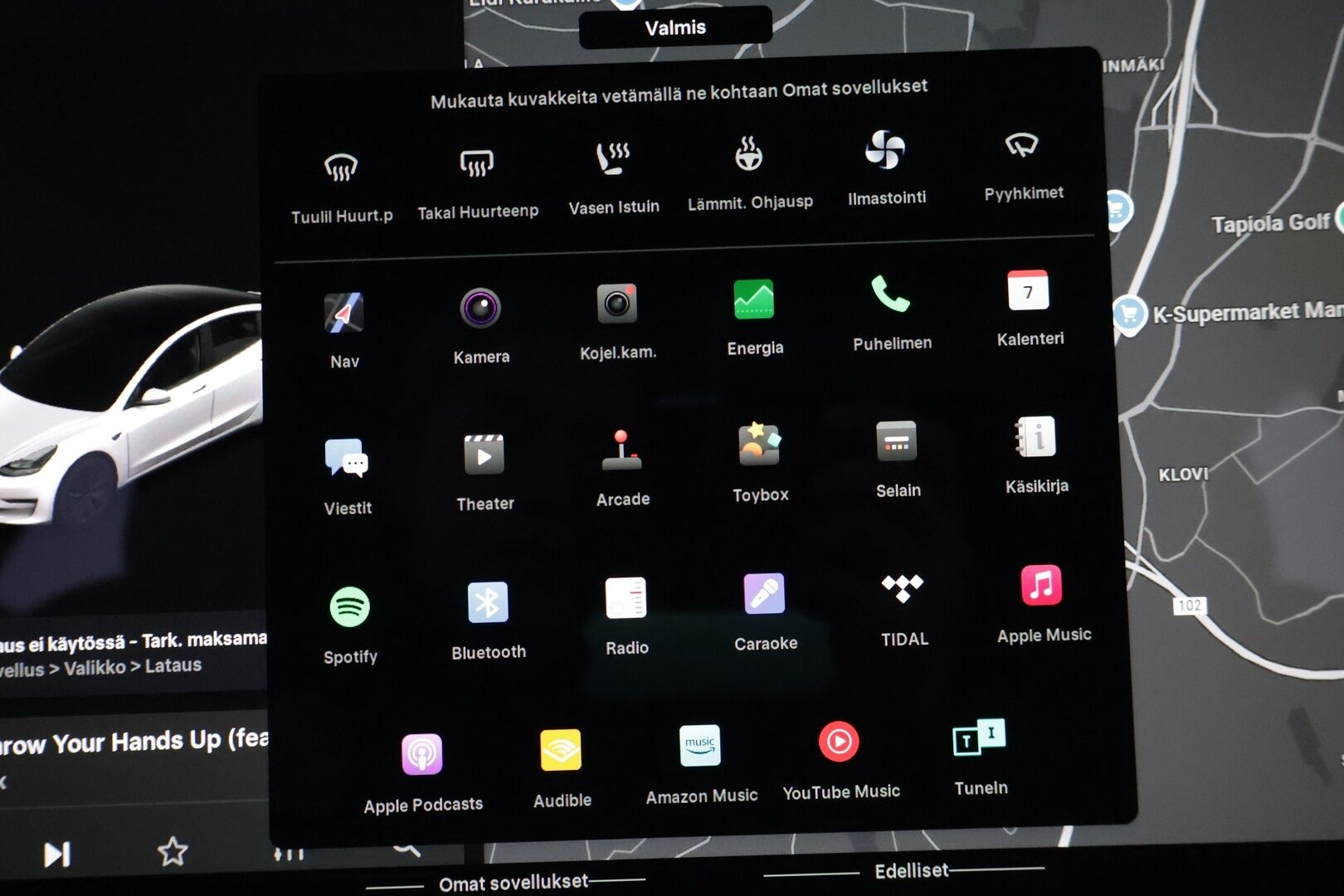Tap road 102 marker on map

[x=1190, y=606]
